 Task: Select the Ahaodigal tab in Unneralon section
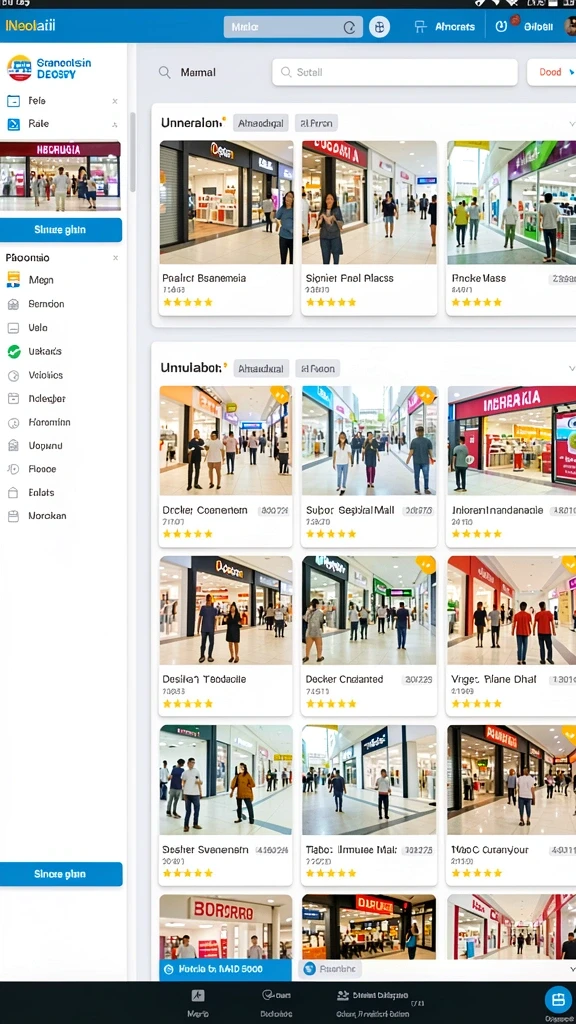(261, 123)
